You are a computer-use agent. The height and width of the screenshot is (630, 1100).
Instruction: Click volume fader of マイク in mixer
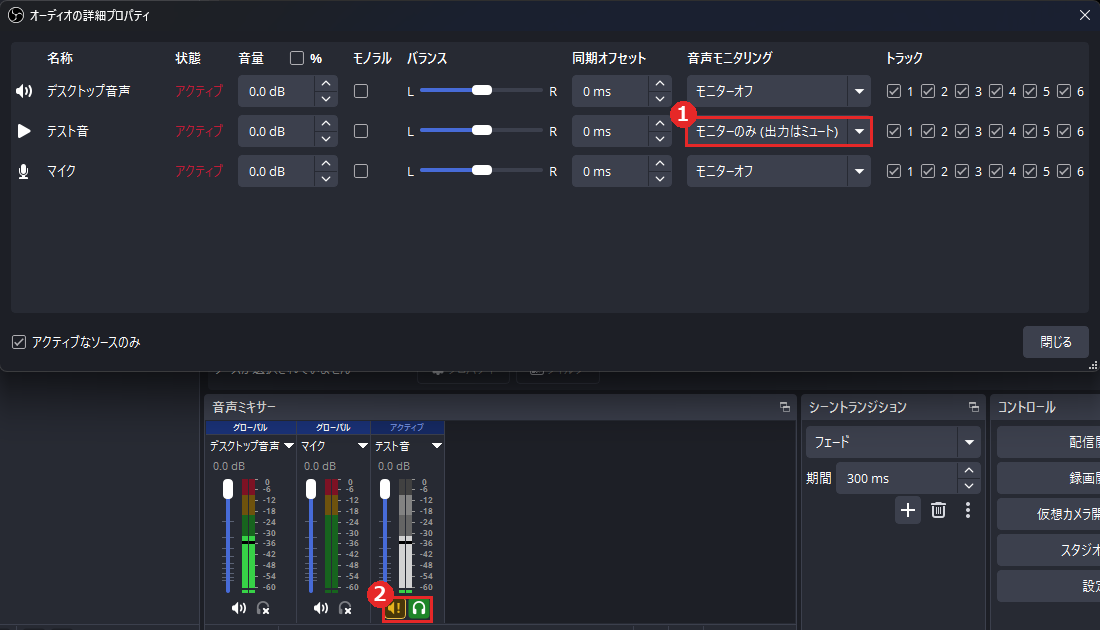click(x=311, y=489)
